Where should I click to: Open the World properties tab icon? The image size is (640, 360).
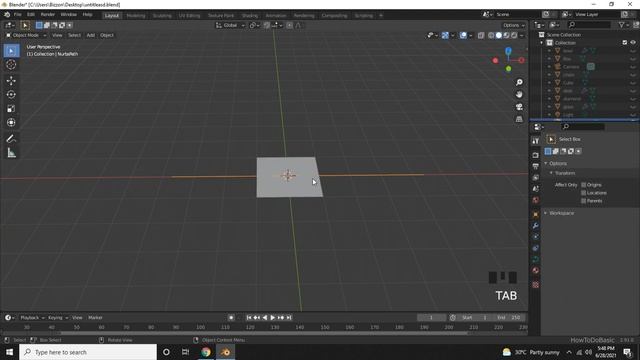[536, 200]
